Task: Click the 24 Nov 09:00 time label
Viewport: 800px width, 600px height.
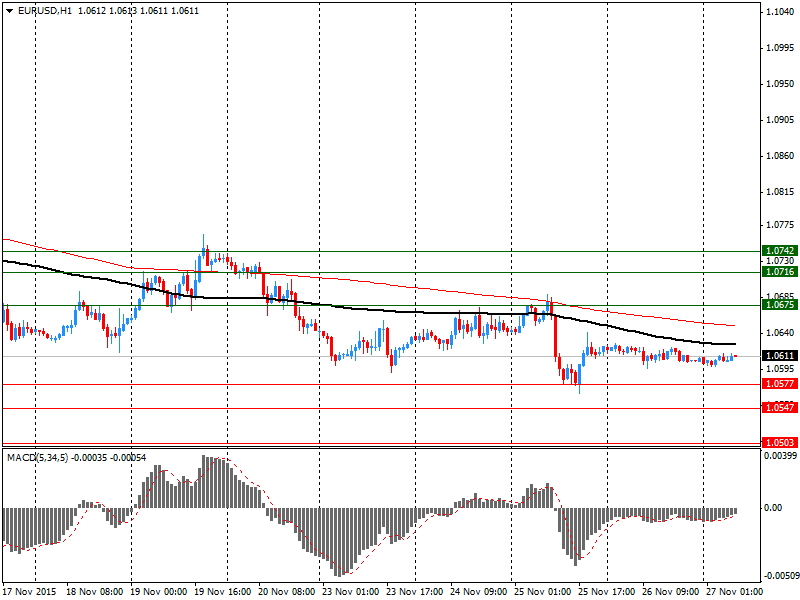Action: coord(479,592)
